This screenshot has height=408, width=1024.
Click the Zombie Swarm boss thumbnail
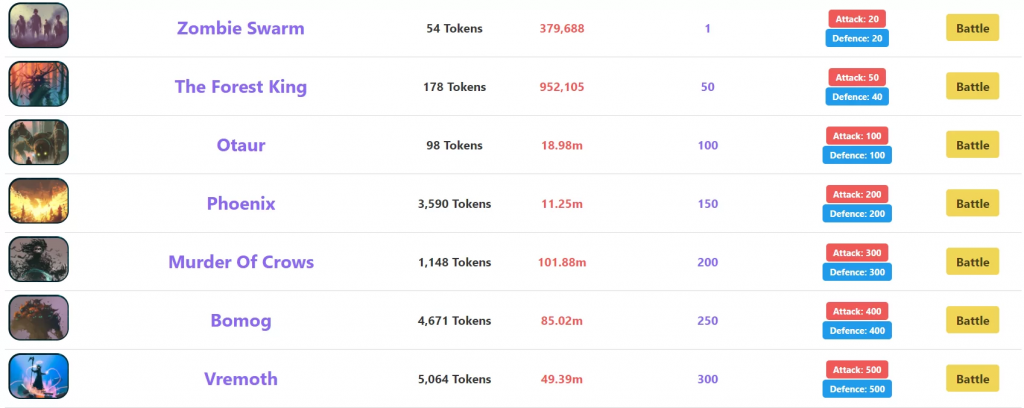click(39, 25)
